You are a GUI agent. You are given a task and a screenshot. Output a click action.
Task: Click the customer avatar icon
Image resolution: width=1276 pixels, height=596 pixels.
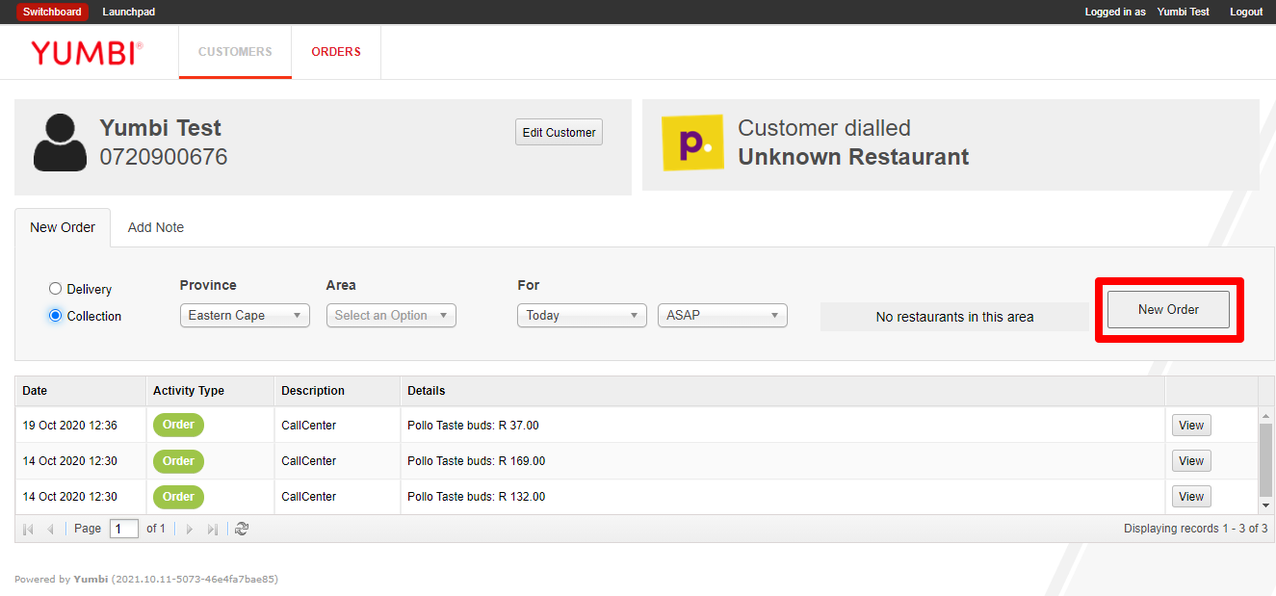tap(60, 143)
